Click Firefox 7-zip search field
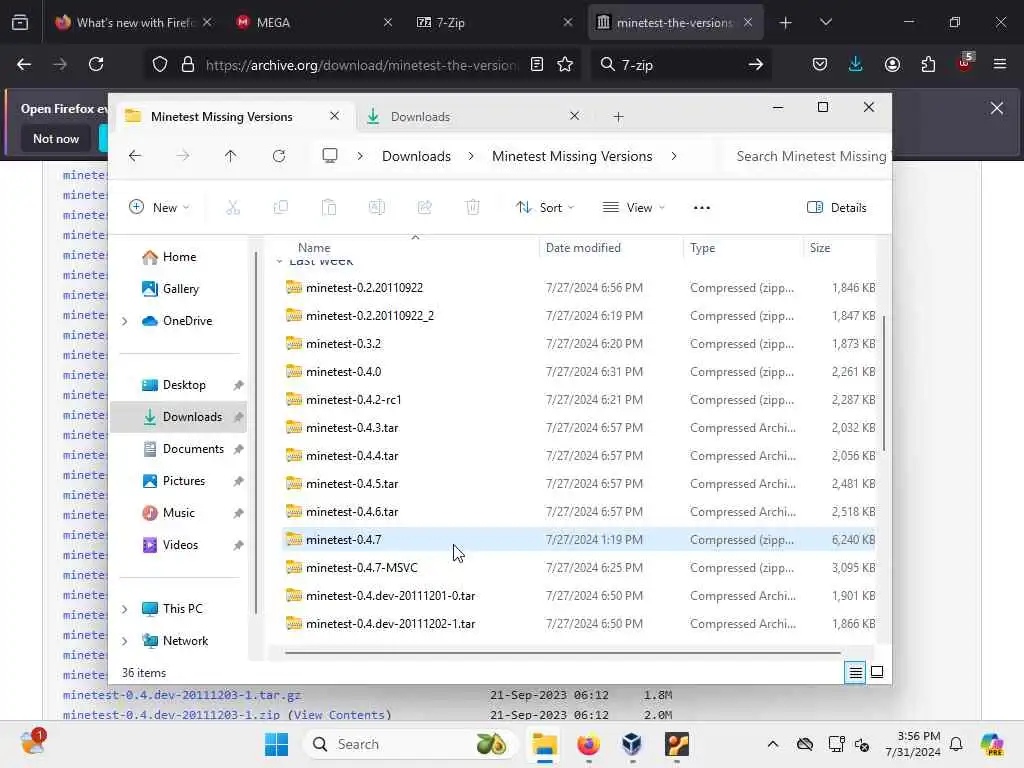Image resolution: width=1024 pixels, height=768 pixels. pos(680,64)
